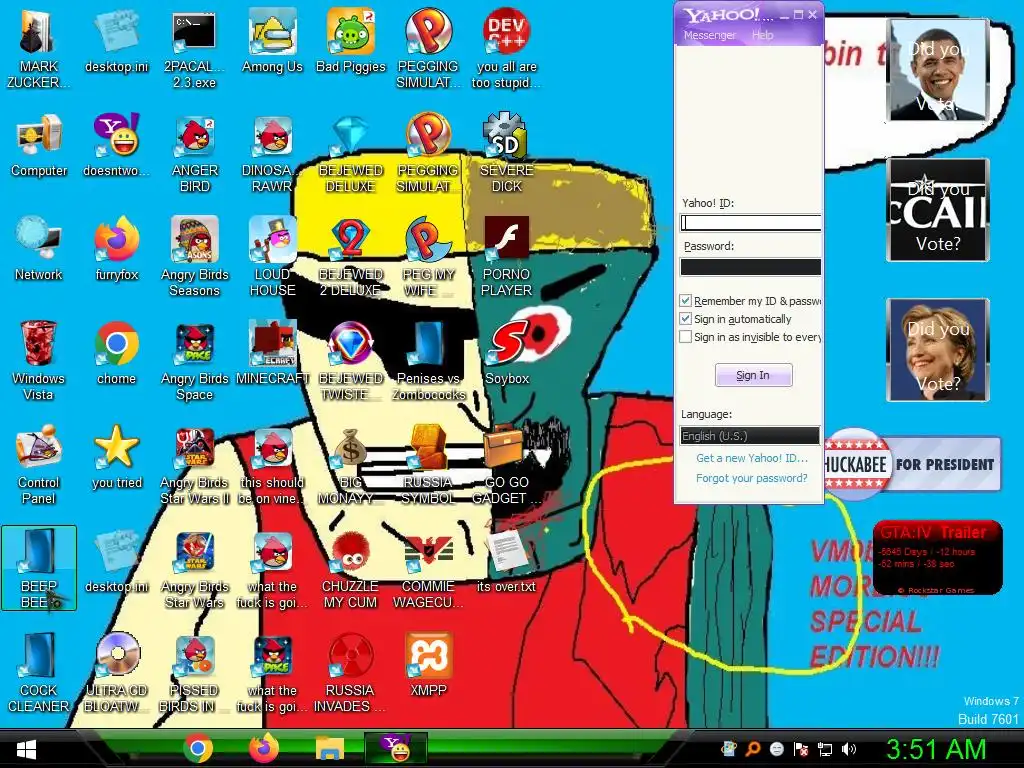Click the Sign In button
The image size is (1024, 768).
753,375
